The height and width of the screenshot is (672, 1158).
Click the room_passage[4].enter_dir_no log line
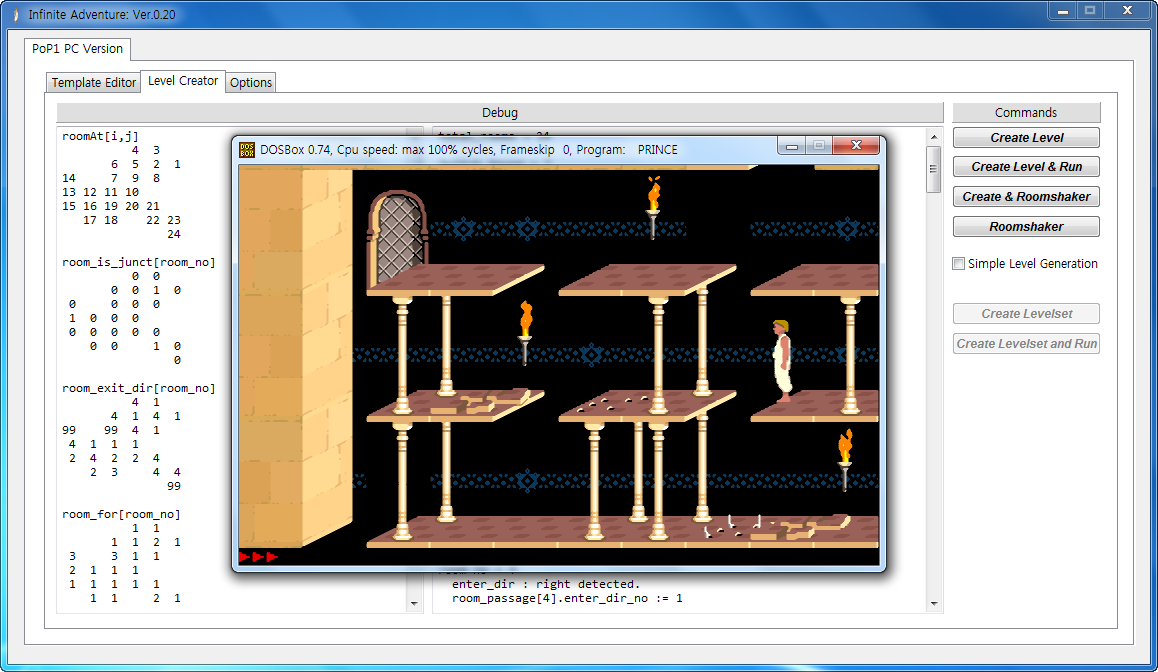567,598
